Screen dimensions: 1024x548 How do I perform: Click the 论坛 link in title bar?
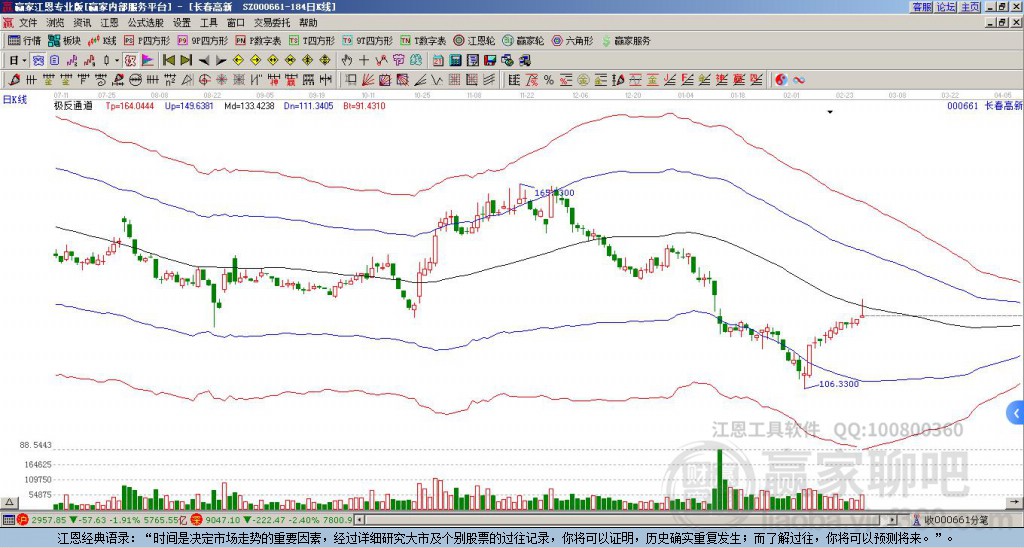click(x=946, y=7)
